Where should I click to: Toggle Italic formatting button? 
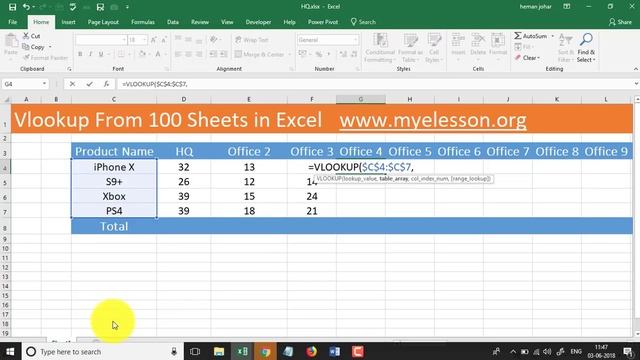pyautogui.click(x=90, y=54)
